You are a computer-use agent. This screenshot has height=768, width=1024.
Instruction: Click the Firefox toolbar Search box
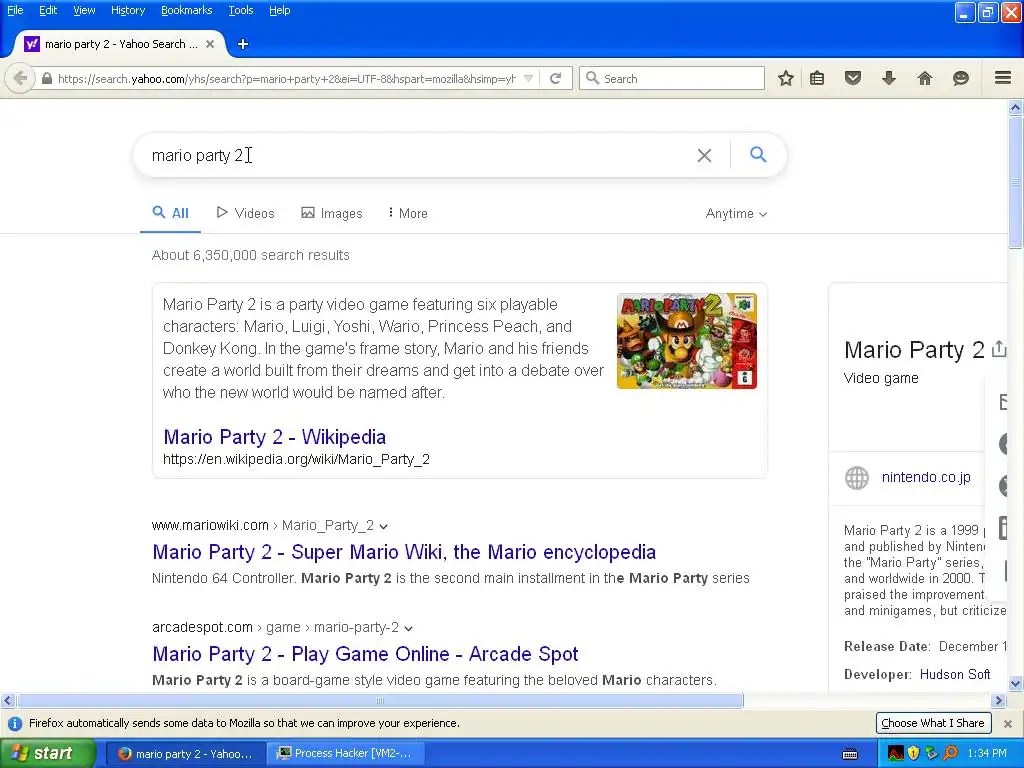click(672, 78)
